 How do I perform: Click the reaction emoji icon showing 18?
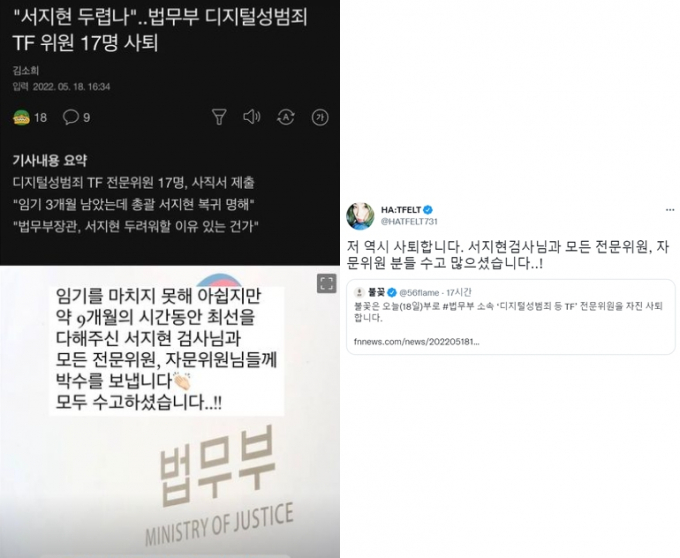pos(21,117)
